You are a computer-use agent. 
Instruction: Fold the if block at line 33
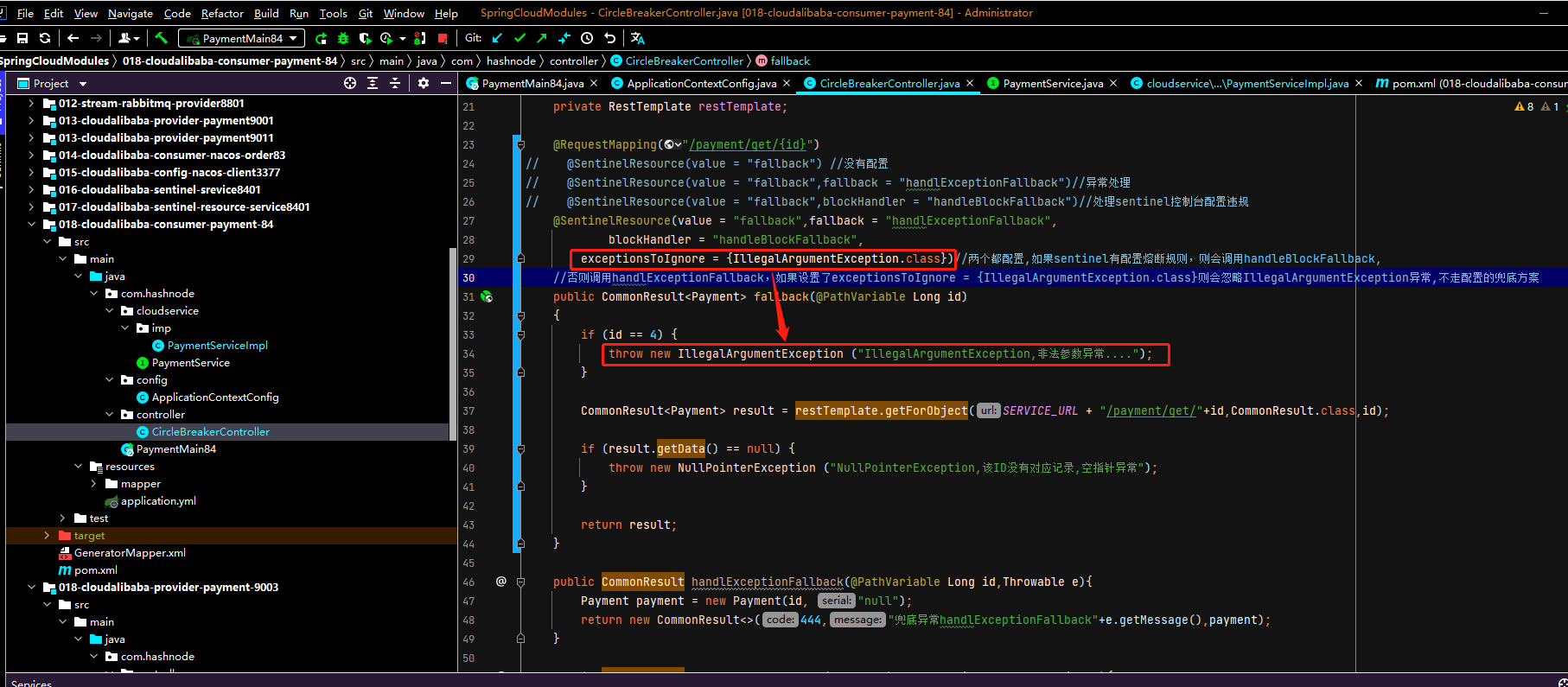click(x=520, y=334)
